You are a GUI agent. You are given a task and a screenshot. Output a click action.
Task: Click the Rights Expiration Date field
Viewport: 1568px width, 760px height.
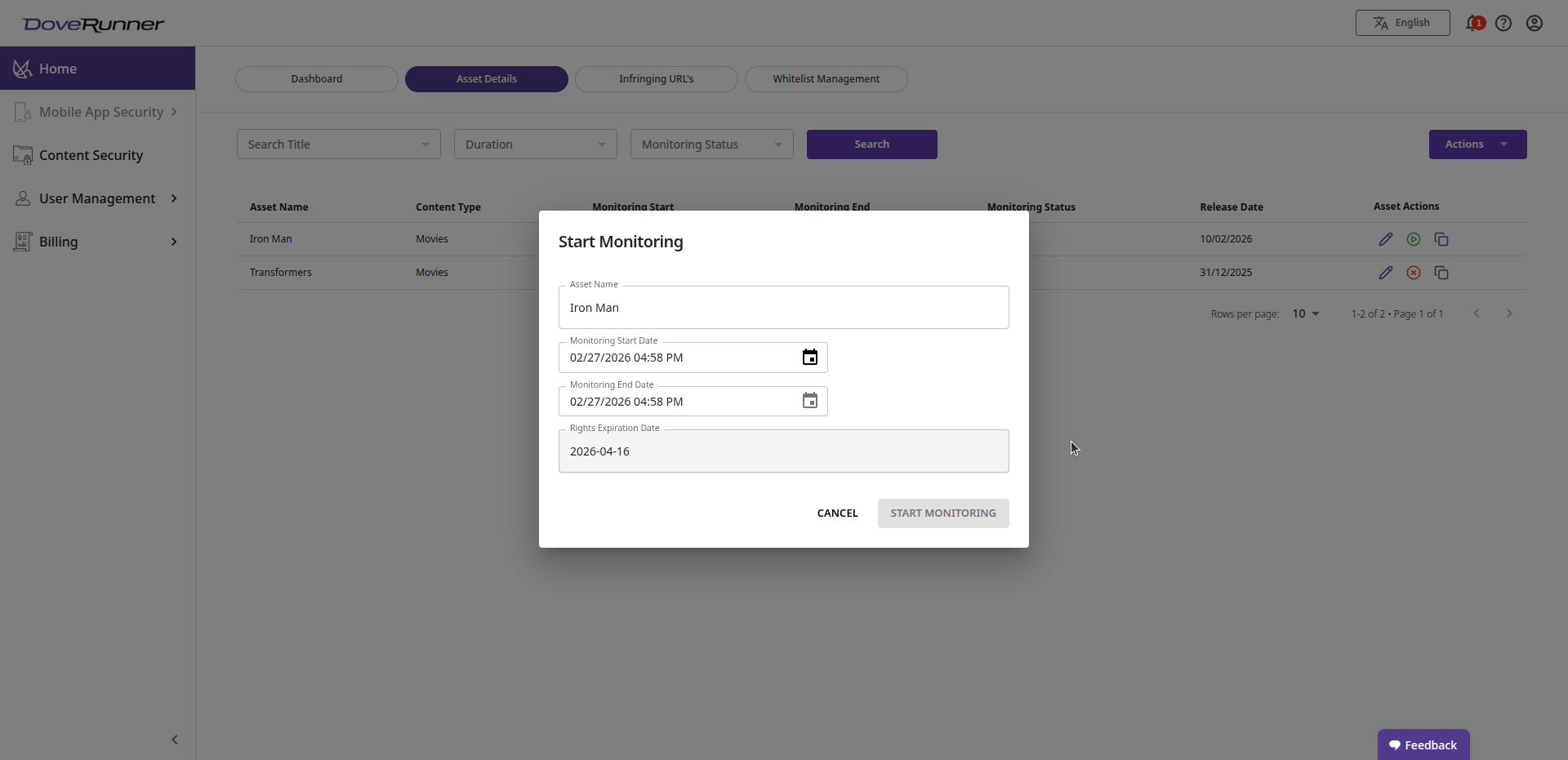pos(783,451)
